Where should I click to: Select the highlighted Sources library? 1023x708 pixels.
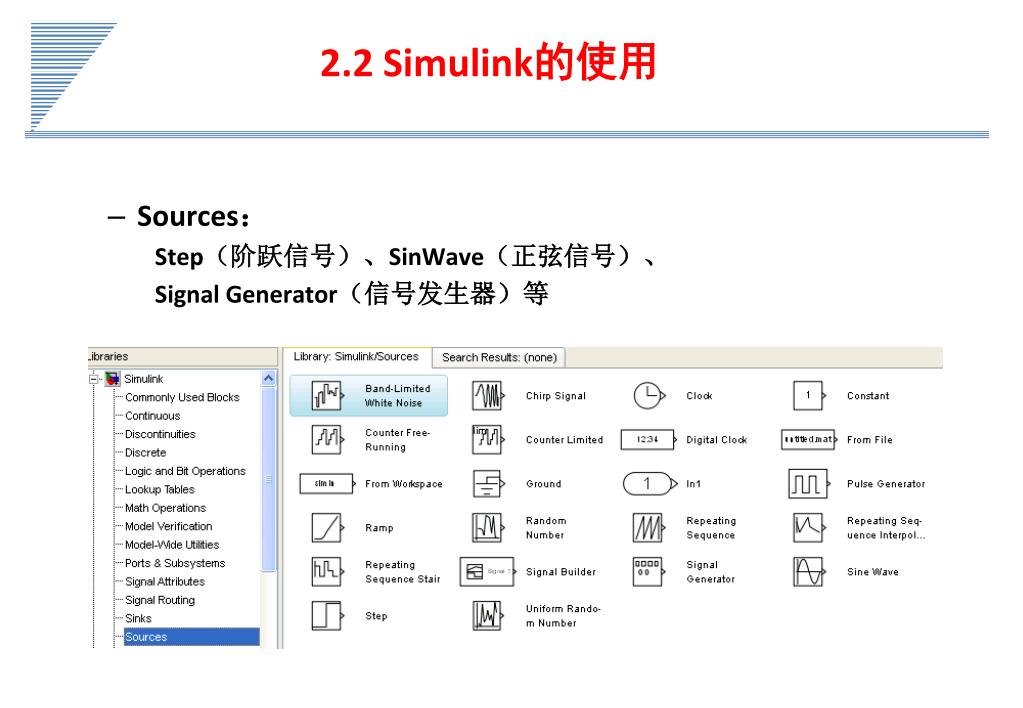coord(191,637)
